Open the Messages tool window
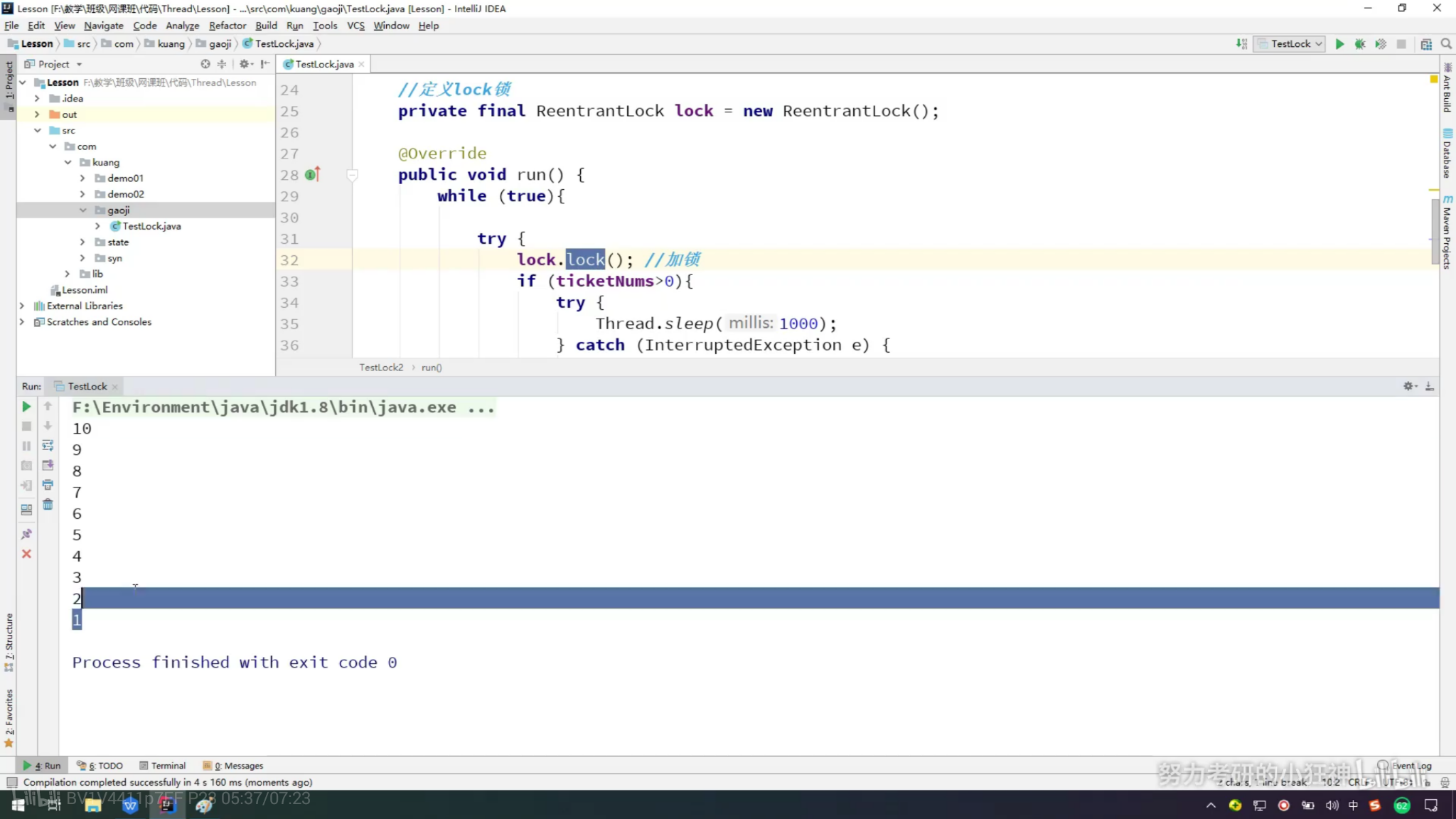The height and width of the screenshot is (819, 1456). pyautogui.click(x=233, y=766)
